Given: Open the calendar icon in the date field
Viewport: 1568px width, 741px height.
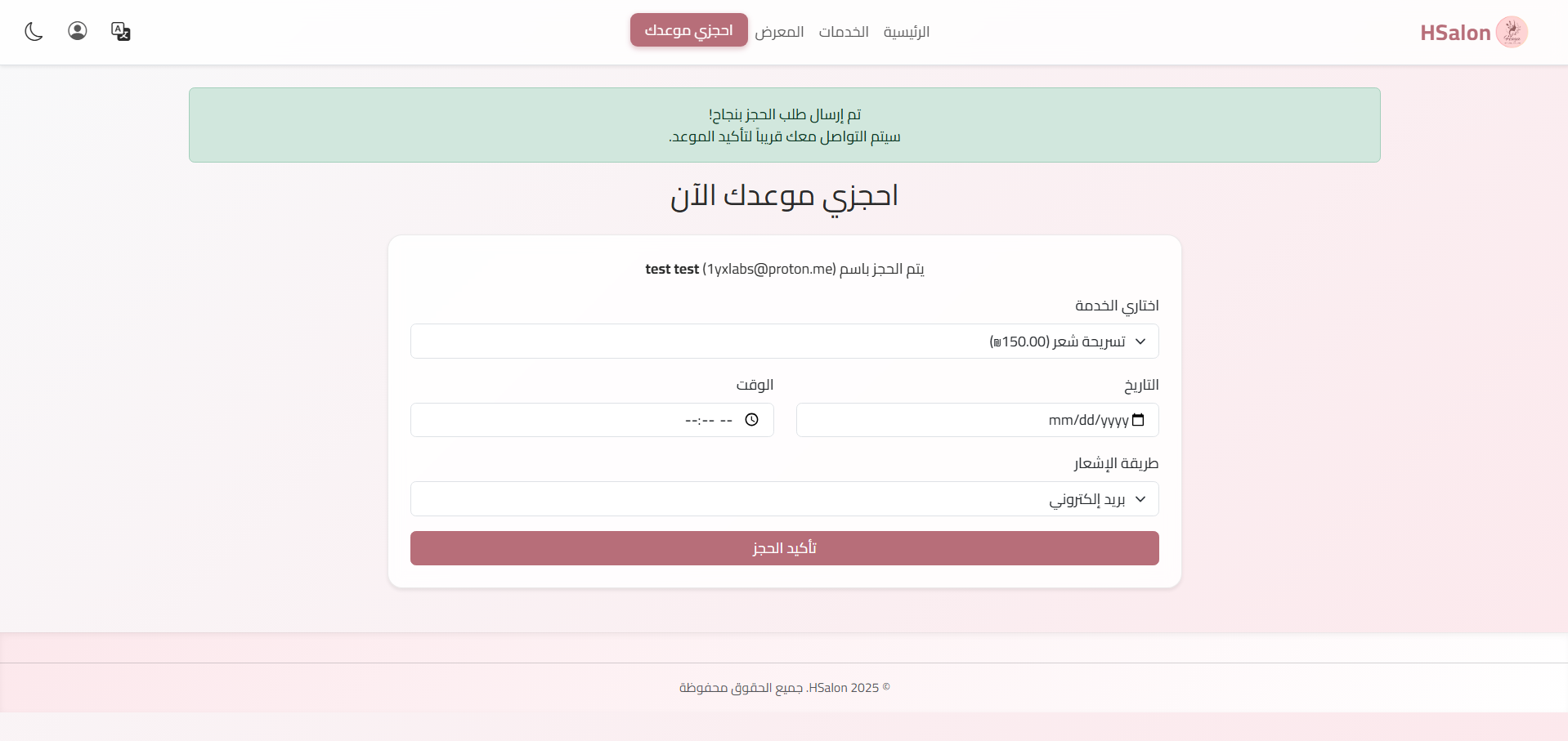Looking at the screenshot, I should [1140, 420].
